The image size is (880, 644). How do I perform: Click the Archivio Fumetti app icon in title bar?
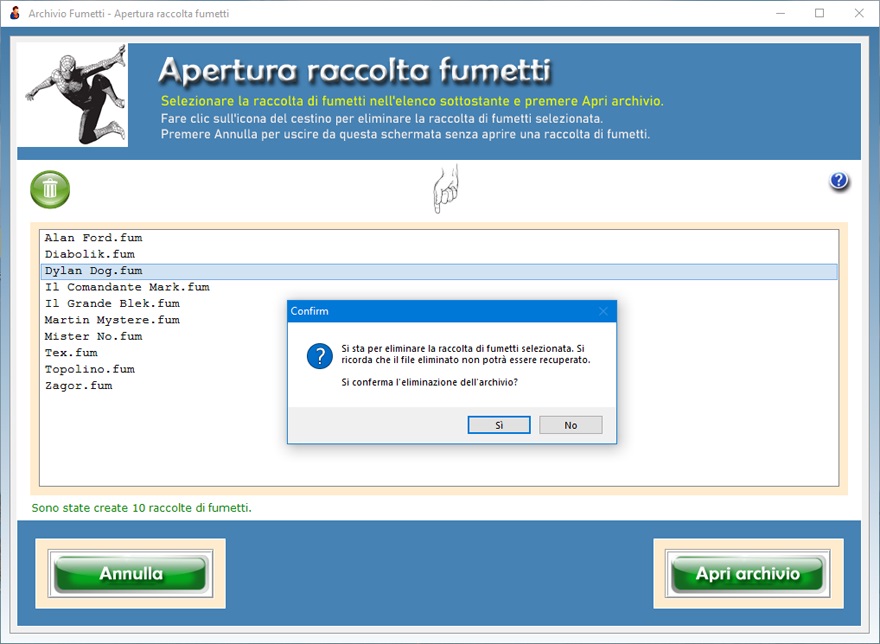15,13
